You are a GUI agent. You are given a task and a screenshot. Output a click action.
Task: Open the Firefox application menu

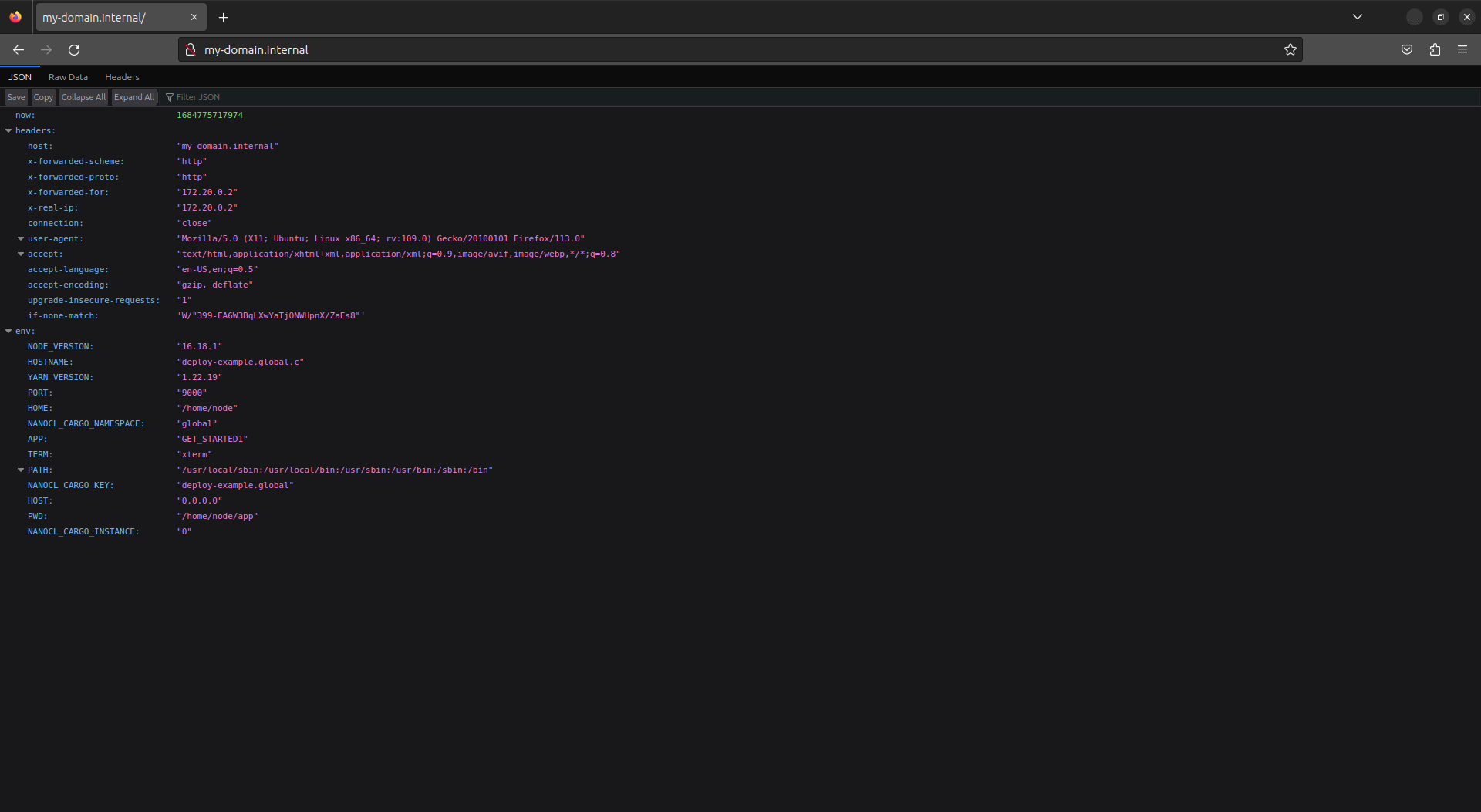[x=1462, y=49]
